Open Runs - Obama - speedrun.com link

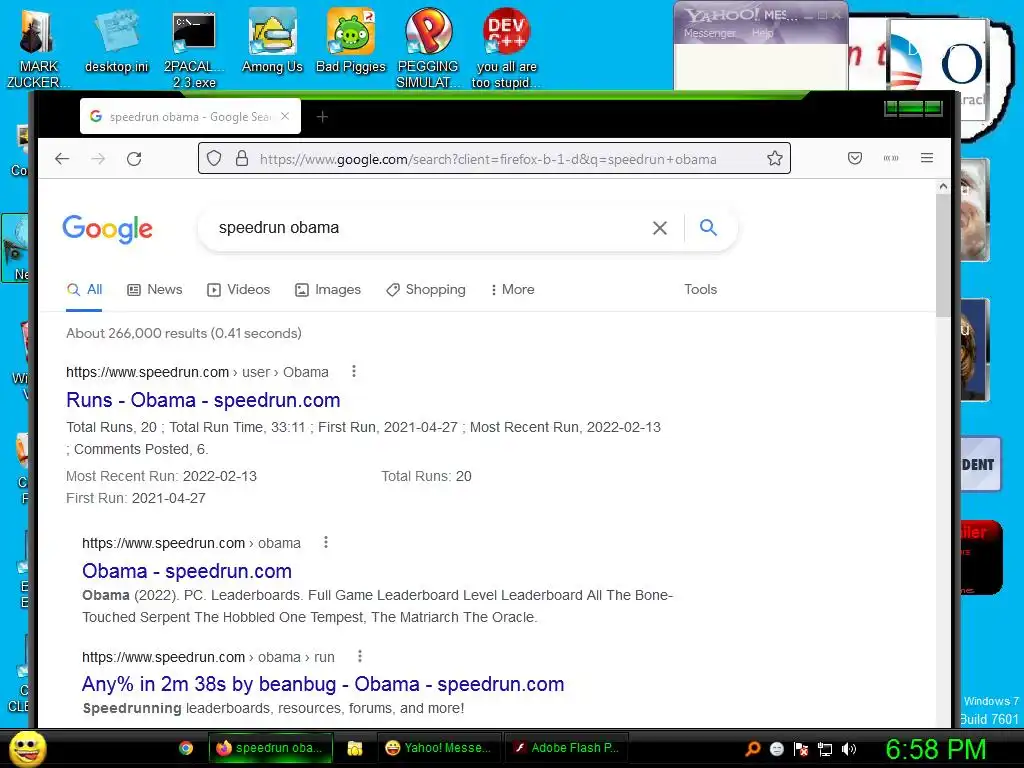[x=203, y=400]
